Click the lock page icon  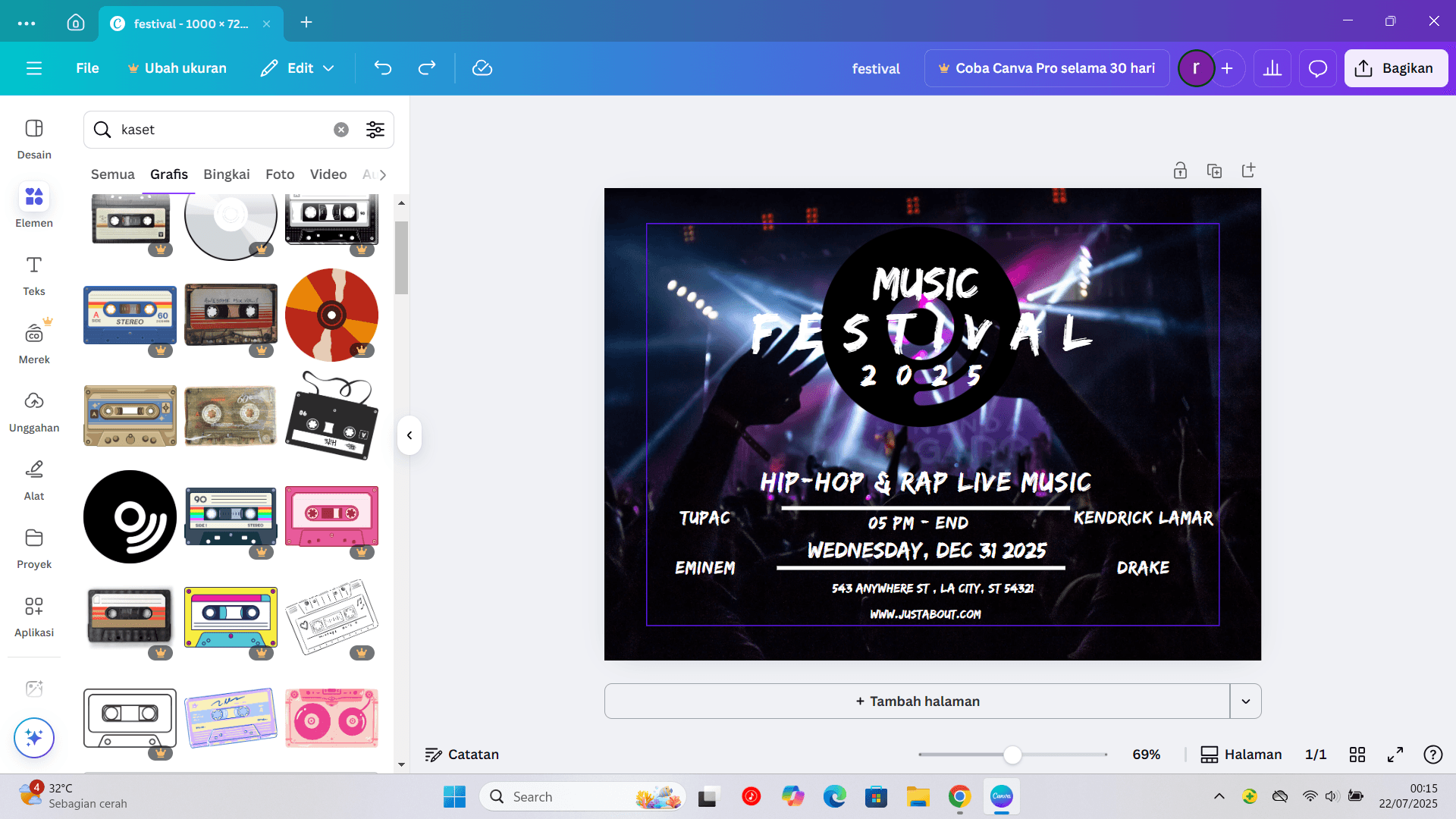(x=1180, y=171)
